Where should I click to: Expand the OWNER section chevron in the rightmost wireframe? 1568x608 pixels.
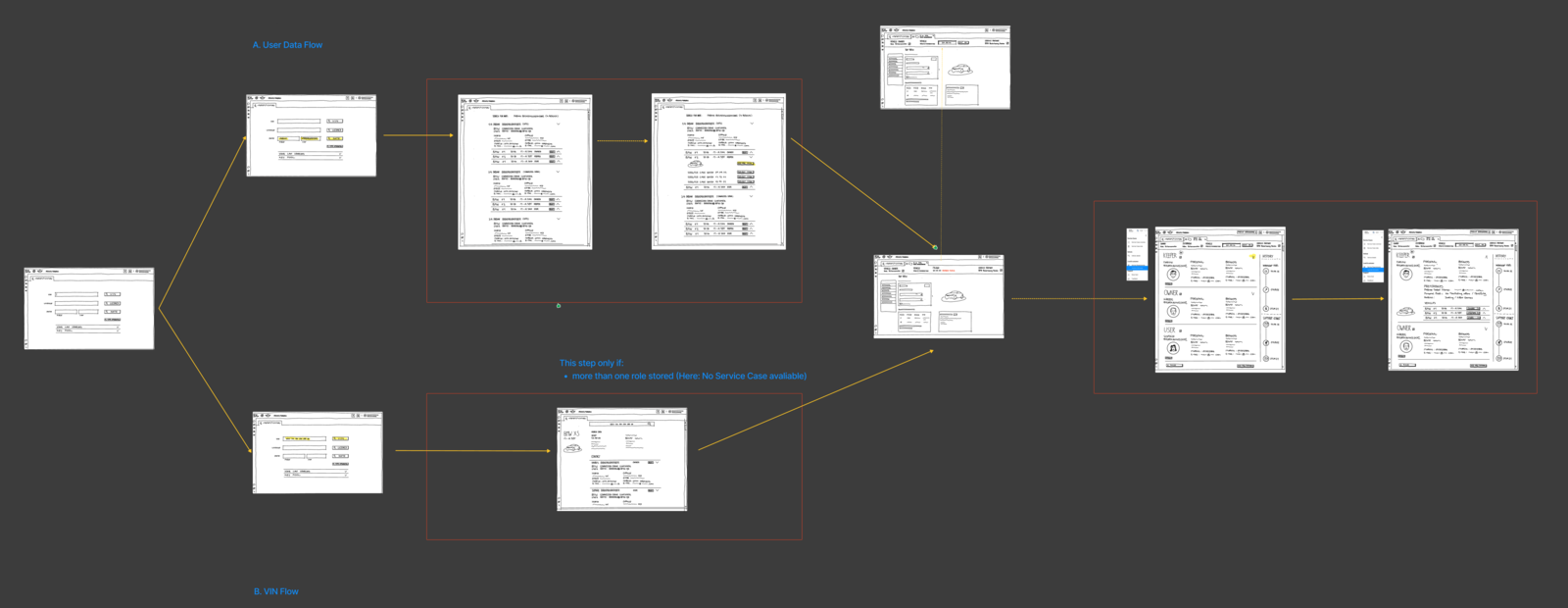[1486, 329]
